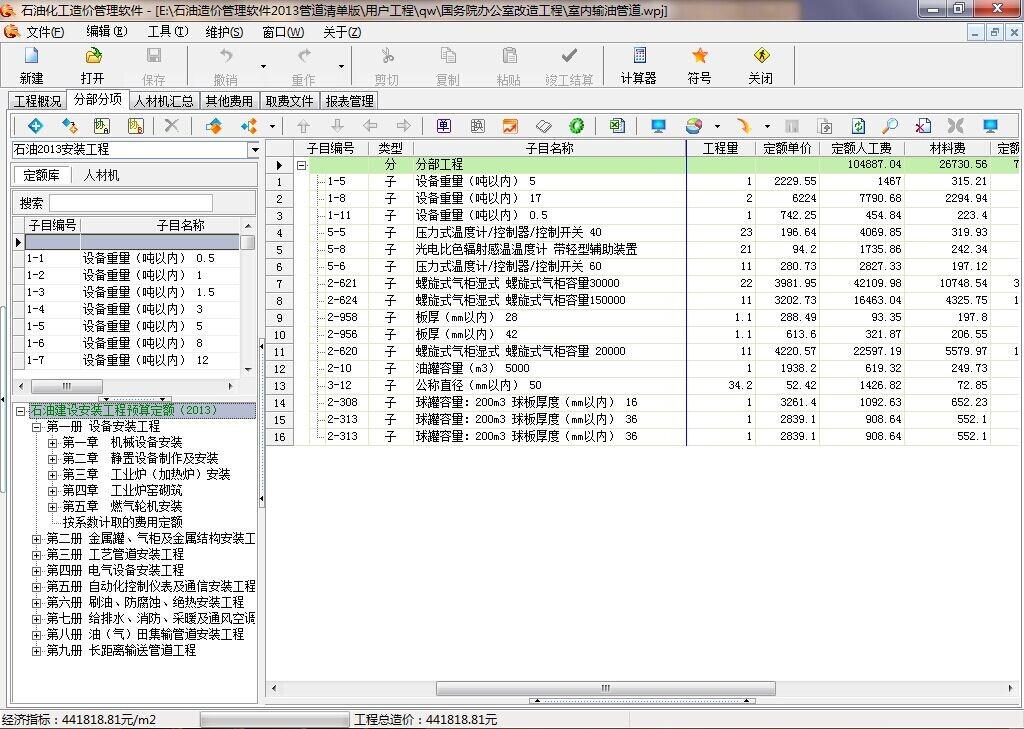
Task: Expand 第一章 机械设备安装 node
Action: (x=53, y=443)
